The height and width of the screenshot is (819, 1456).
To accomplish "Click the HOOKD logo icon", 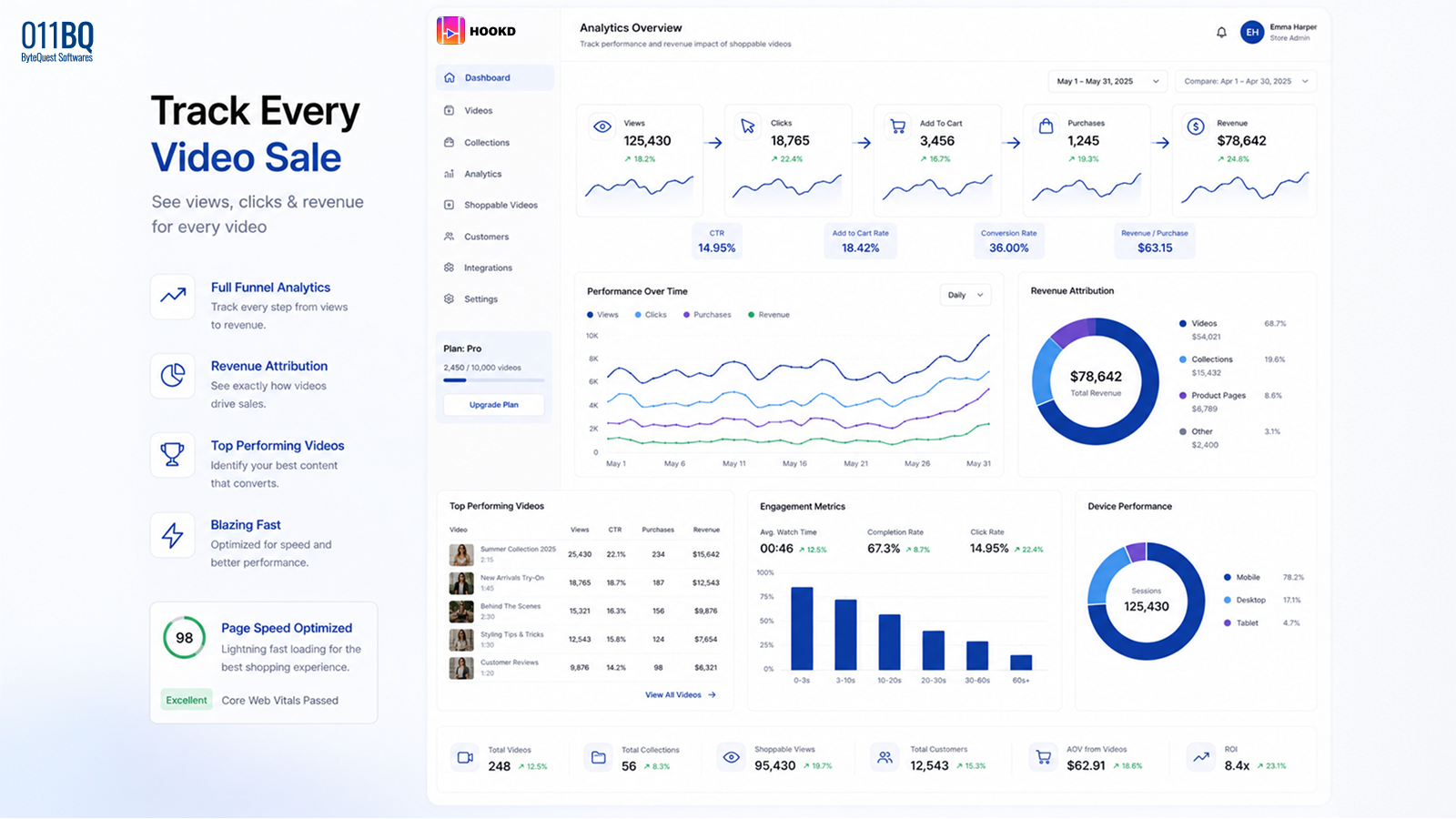I will tap(450, 31).
